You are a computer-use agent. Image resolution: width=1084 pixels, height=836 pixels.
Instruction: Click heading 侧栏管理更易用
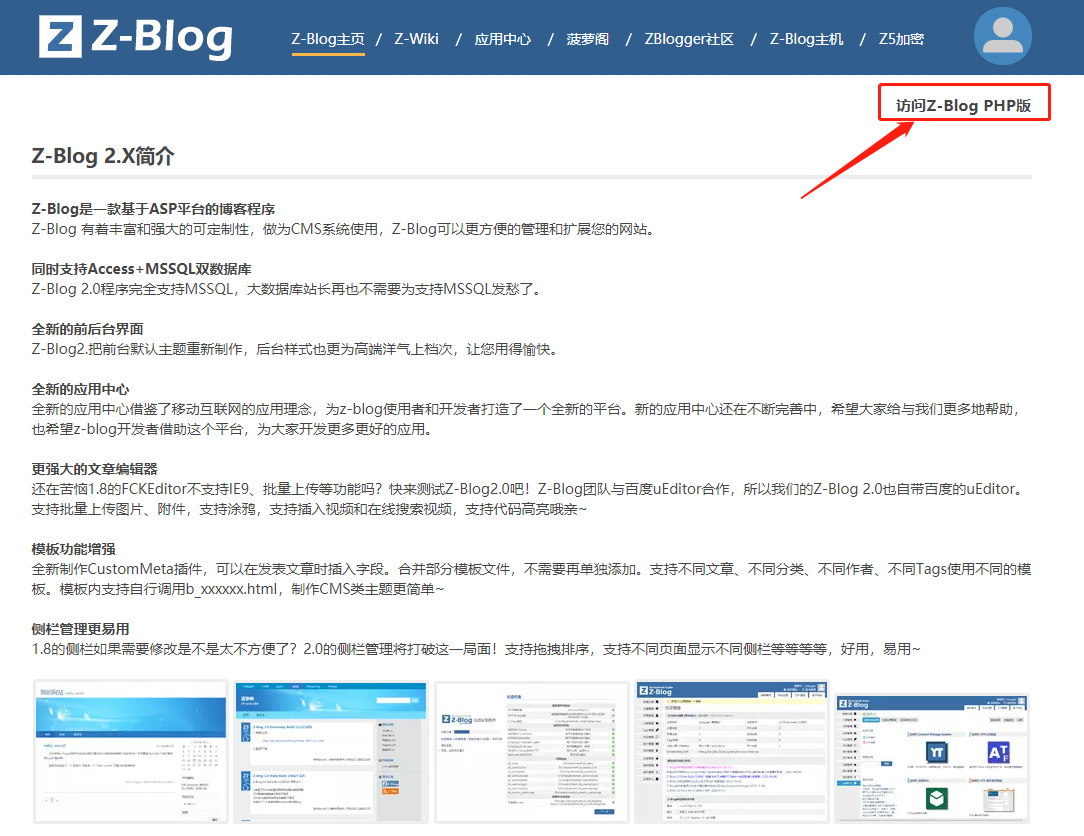tap(80, 629)
